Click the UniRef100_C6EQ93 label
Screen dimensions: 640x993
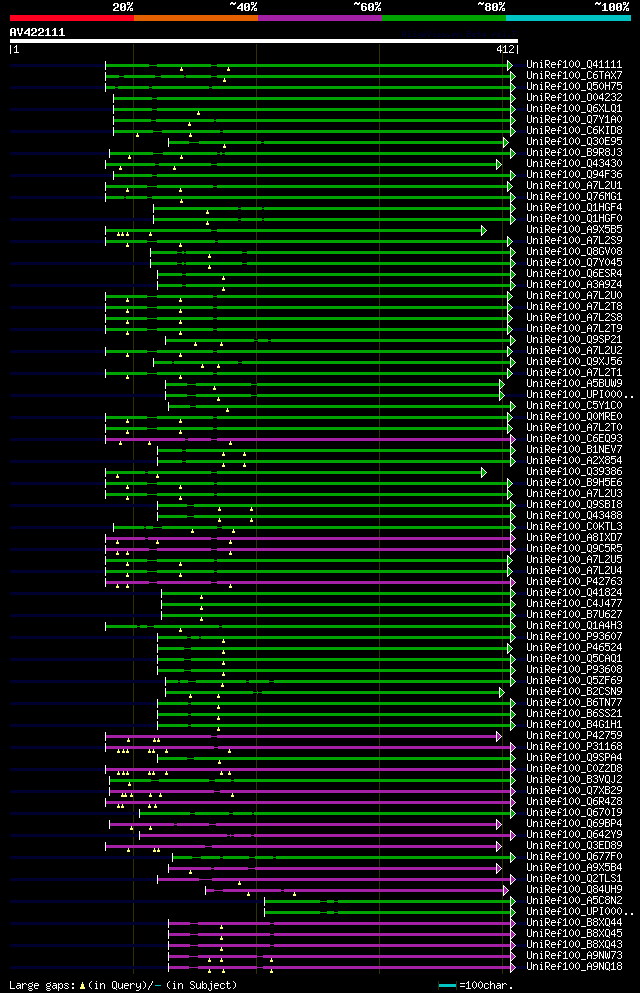pyautogui.click(x=574, y=439)
